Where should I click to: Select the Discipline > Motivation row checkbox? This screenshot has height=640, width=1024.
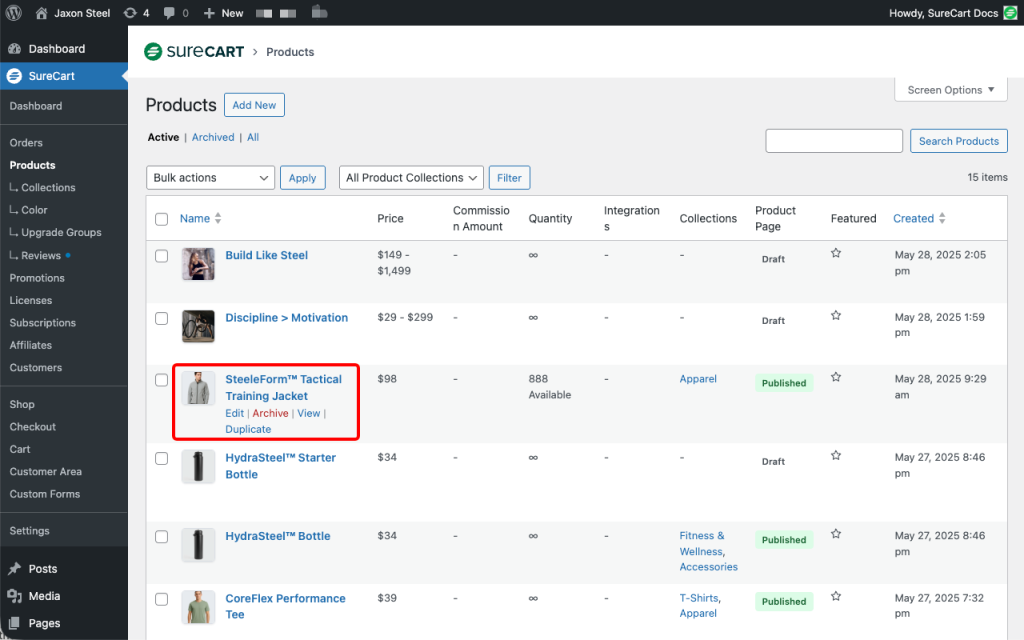pyautogui.click(x=162, y=318)
